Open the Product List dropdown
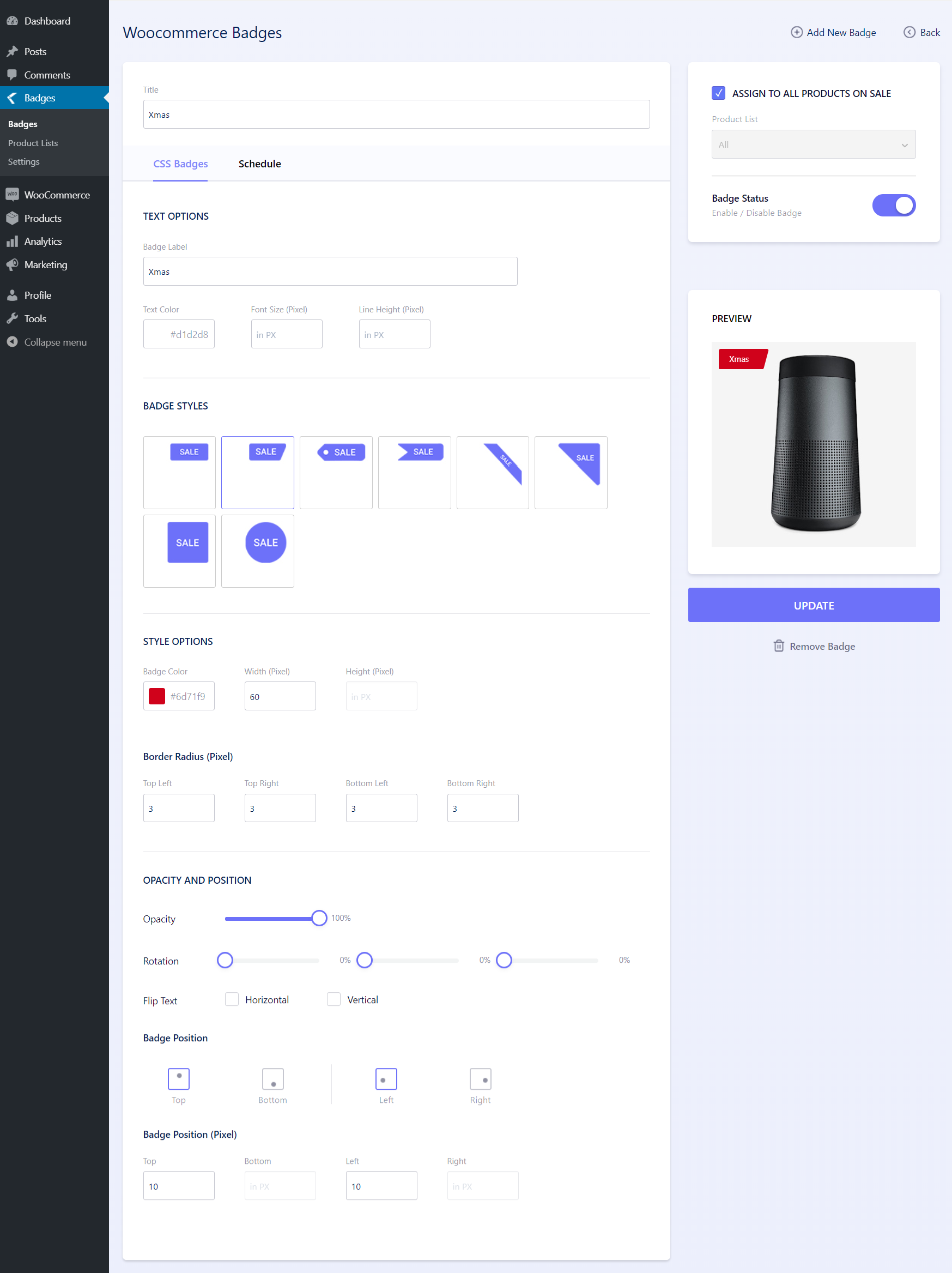This screenshot has height=1273, width=952. click(814, 144)
